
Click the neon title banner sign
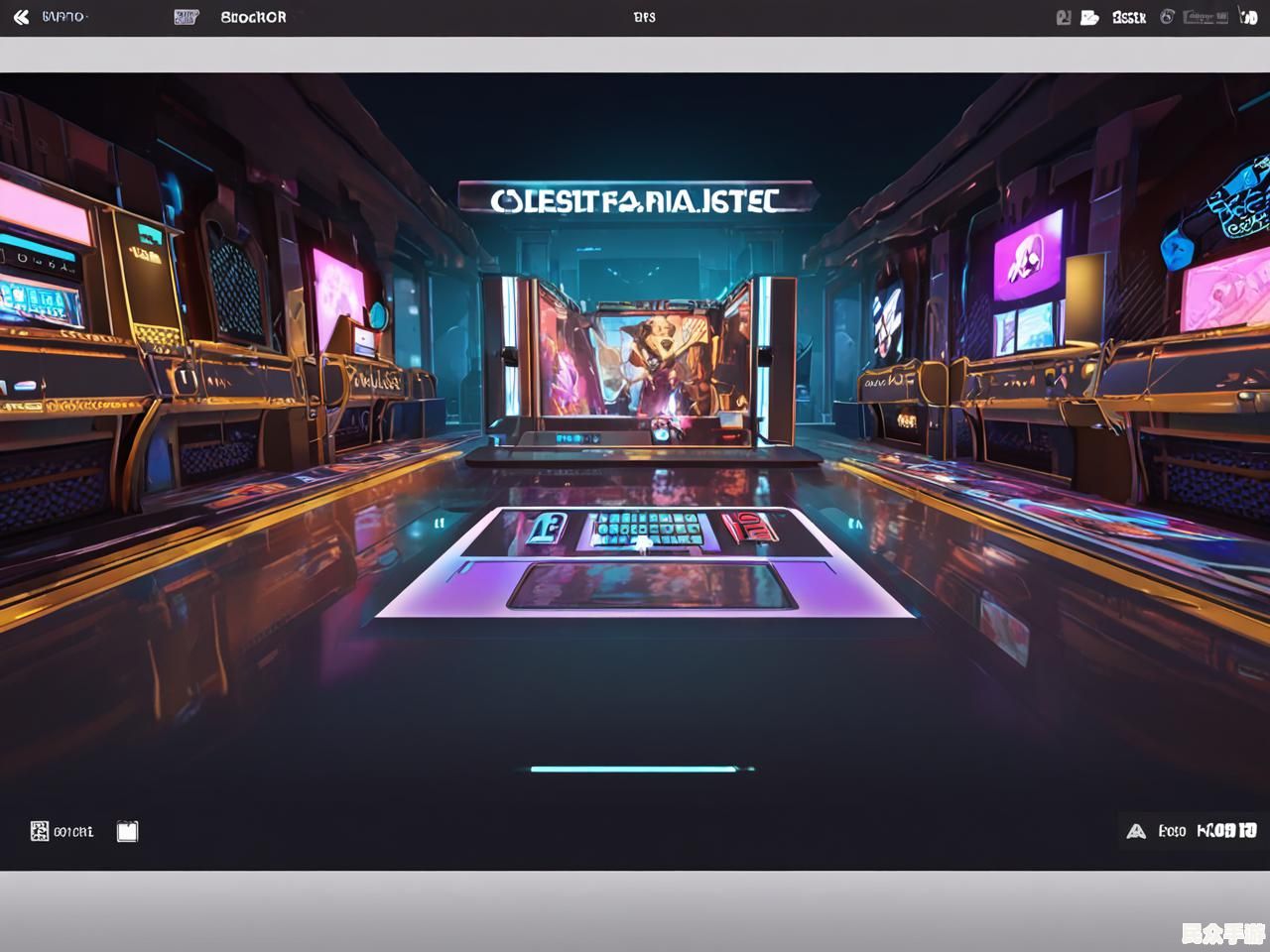point(635,199)
